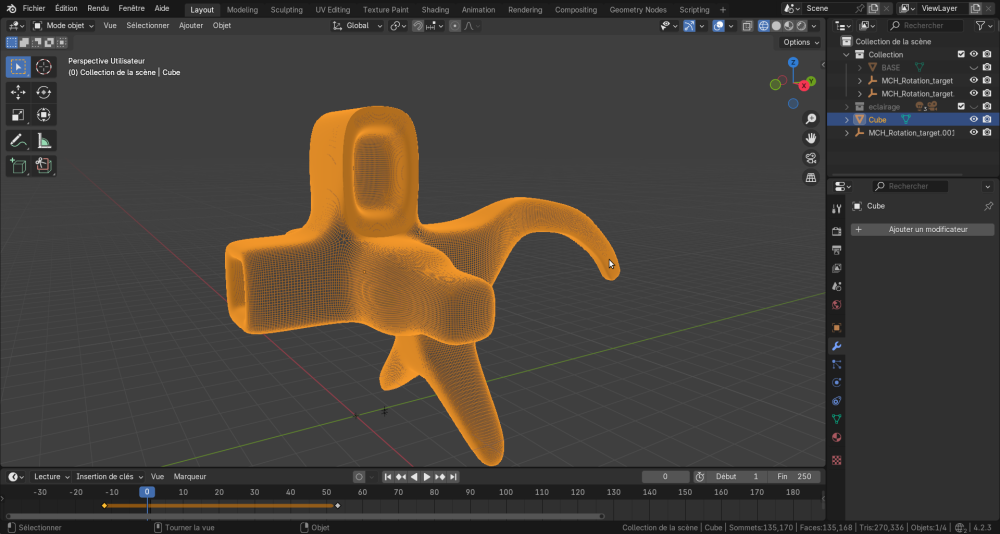
Task: Open the Insertion de clés dropdown
Action: tap(110, 477)
